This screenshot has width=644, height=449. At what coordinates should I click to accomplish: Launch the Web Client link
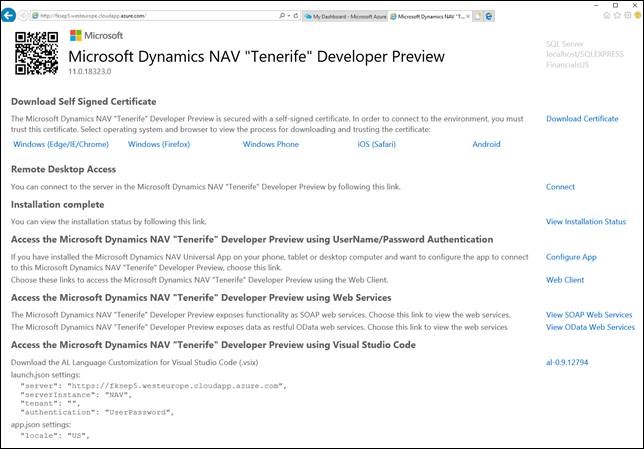click(x=565, y=280)
